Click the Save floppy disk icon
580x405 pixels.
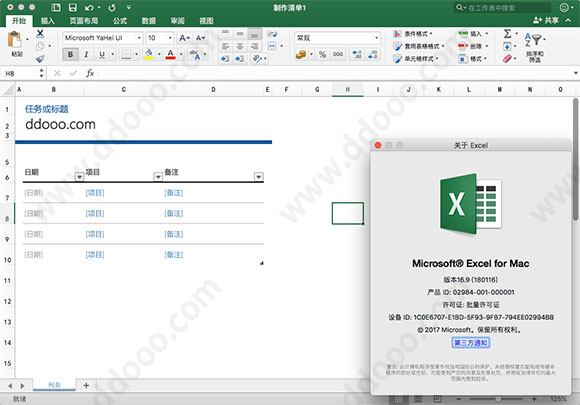click(x=73, y=7)
